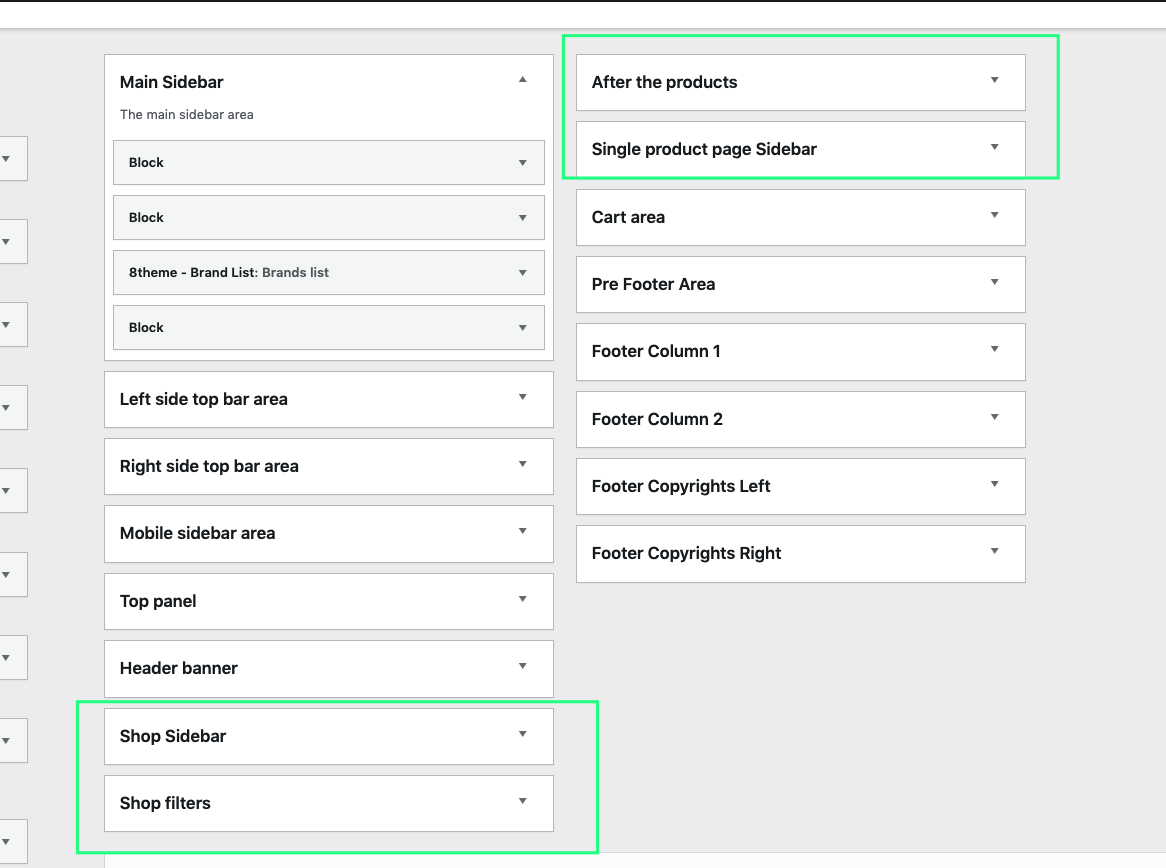The height and width of the screenshot is (868, 1166).
Task: Click the Footer Column 1 title
Action: click(x=656, y=351)
